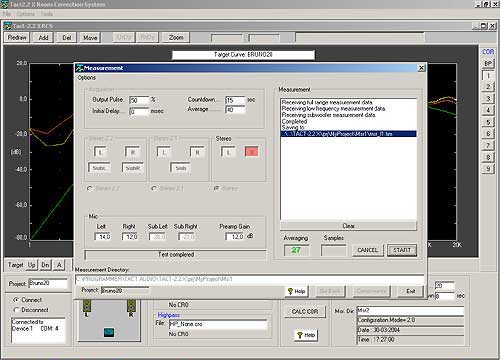Open the Options menu of the Measurement dialog
Screen dimensions: 500x360
click(x=87, y=78)
